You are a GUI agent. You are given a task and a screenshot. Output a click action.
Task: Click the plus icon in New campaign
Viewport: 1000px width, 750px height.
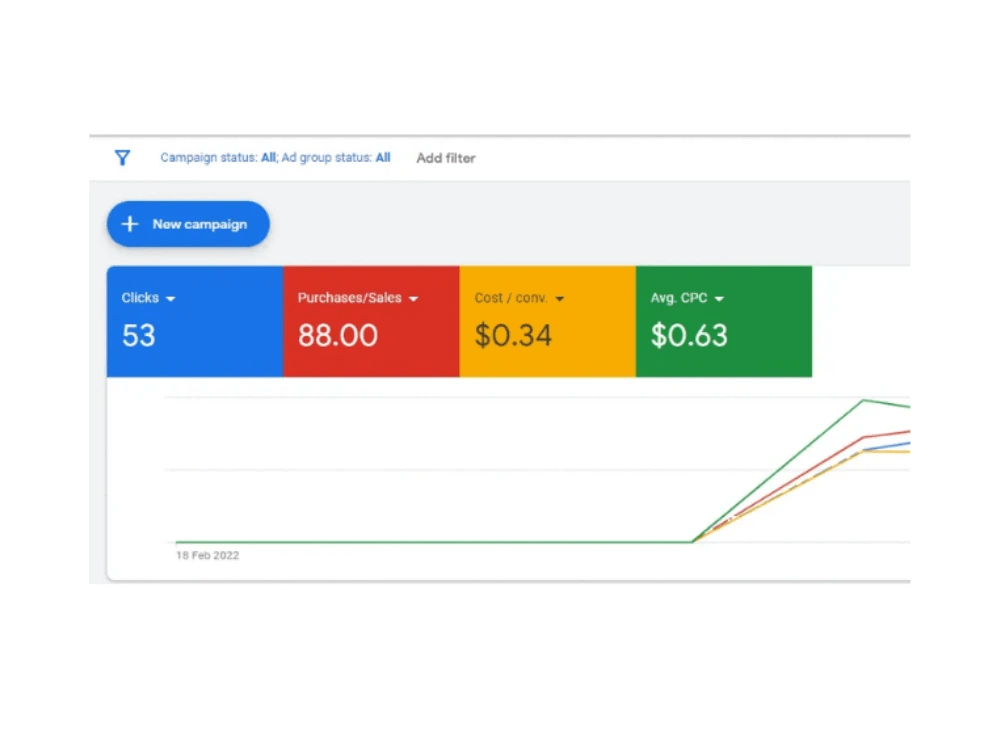click(x=130, y=224)
